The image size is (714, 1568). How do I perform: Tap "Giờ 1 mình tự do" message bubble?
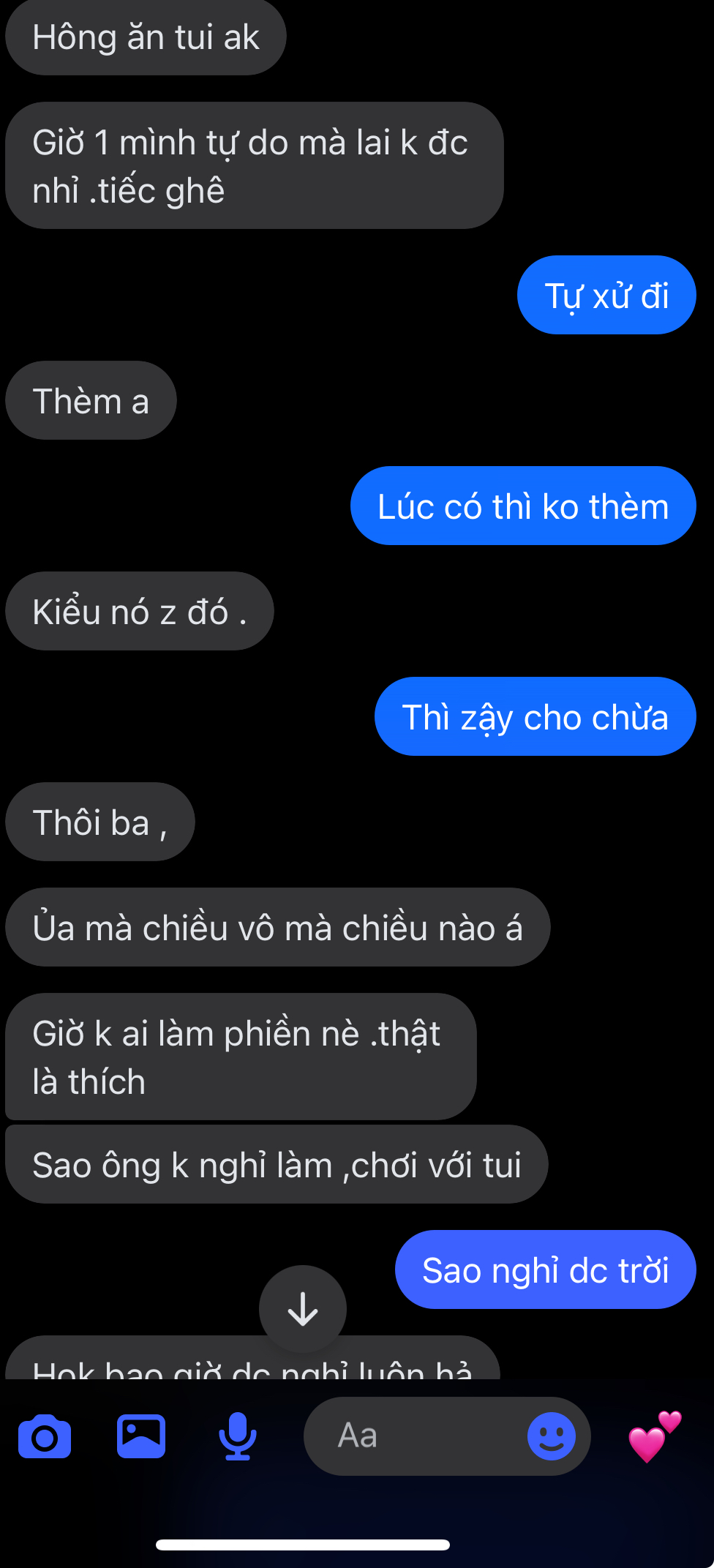255,165
